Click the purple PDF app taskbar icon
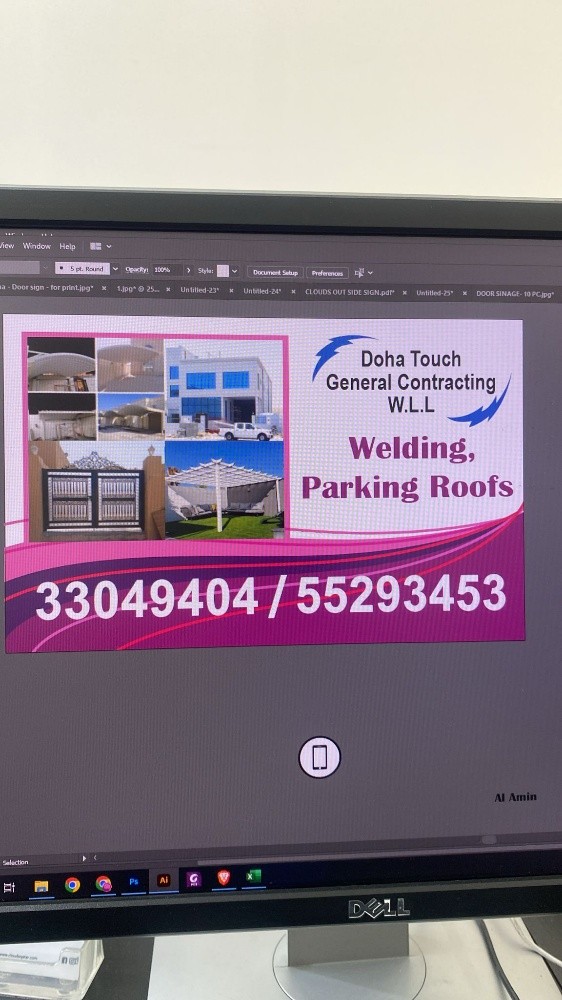562x1000 pixels. [194, 879]
